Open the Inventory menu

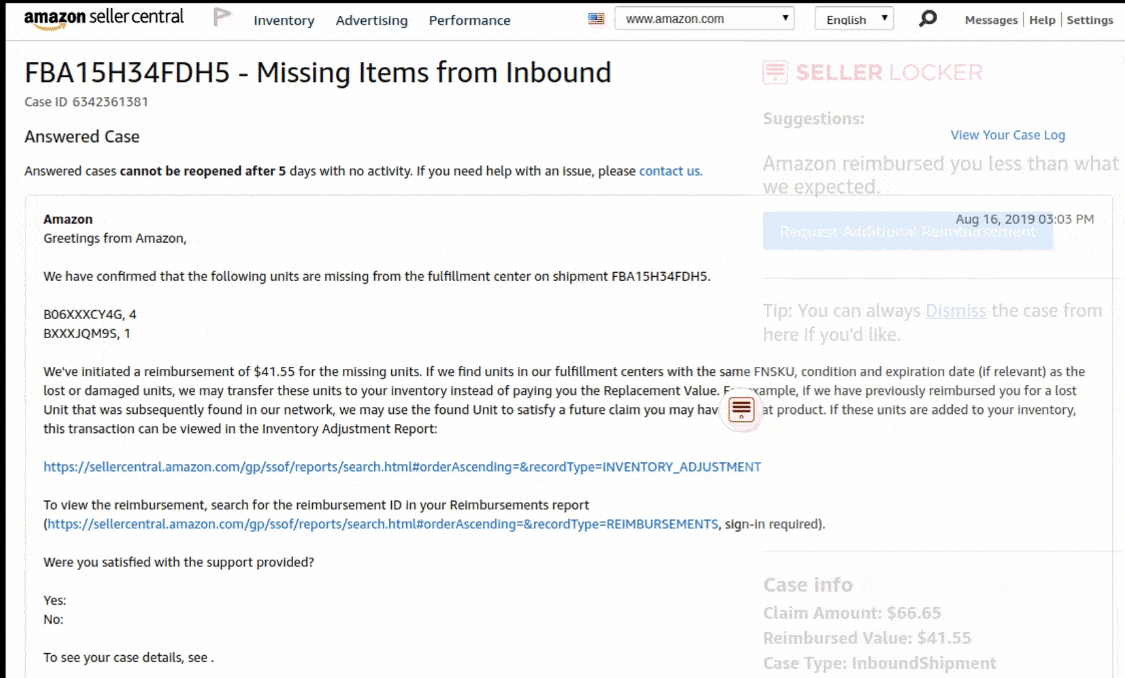click(284, 21)
